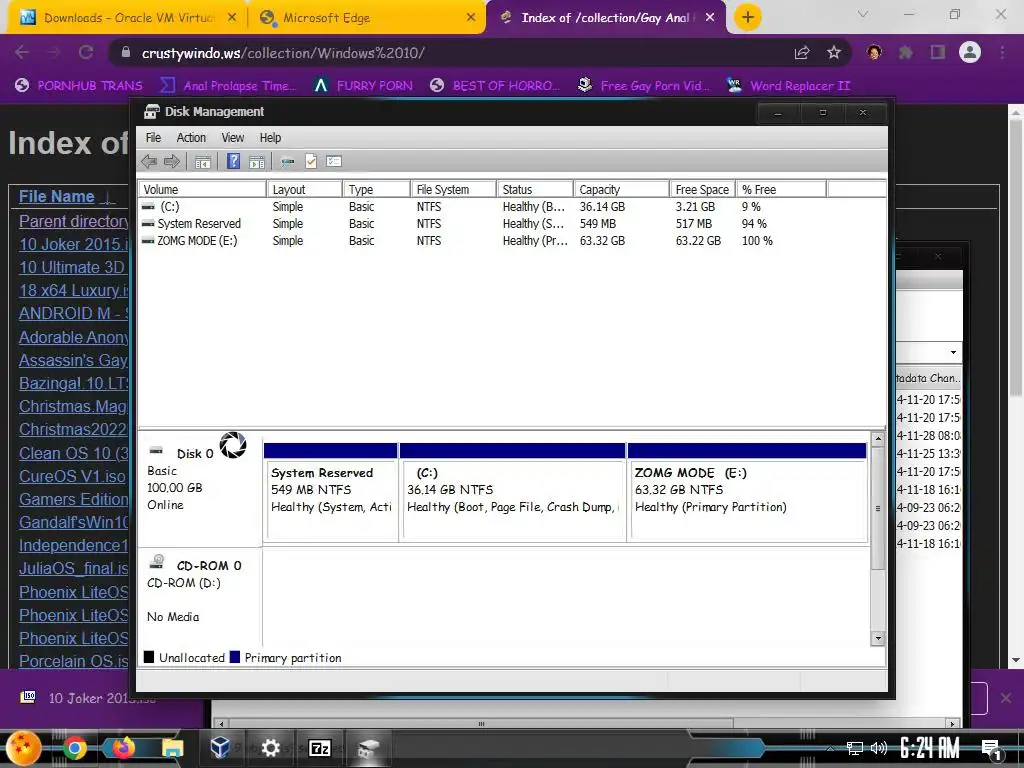The width and height of the screenshot is (1024, 768).
Task: Open the File menu in Disk Management
Action: point(153,138)
